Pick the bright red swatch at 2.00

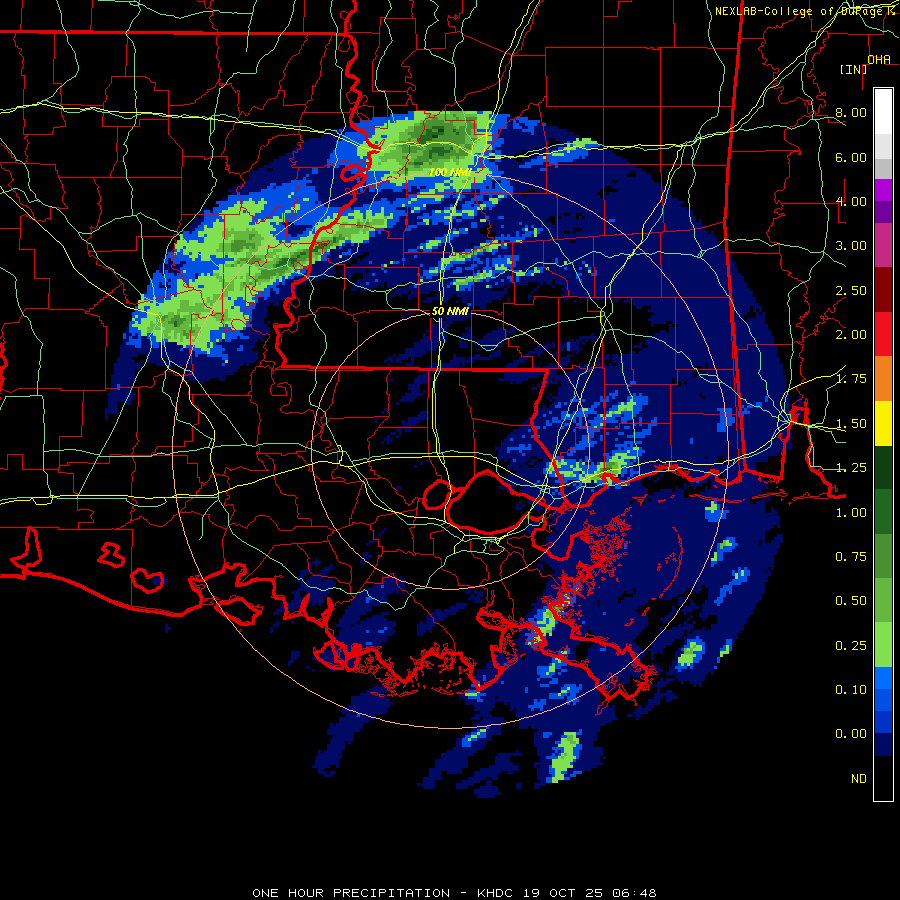click(x=883, y=334)
